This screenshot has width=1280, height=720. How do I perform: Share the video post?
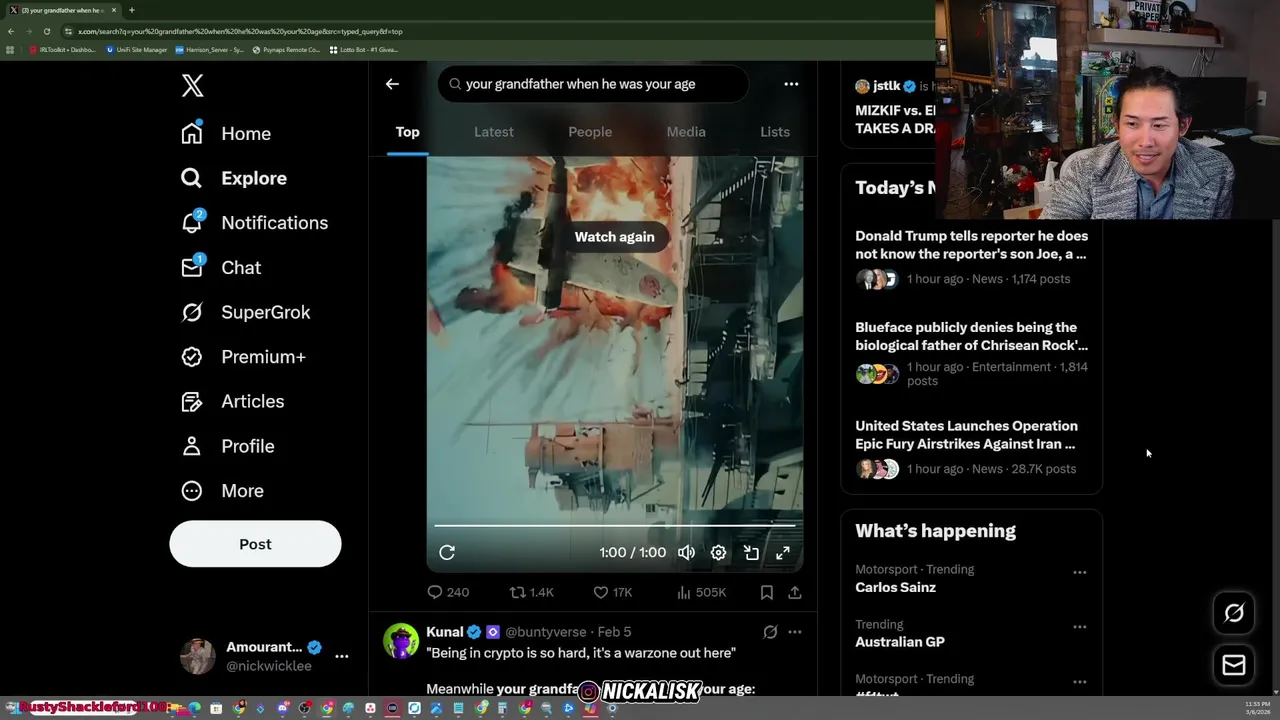click(x=795, y=593)
